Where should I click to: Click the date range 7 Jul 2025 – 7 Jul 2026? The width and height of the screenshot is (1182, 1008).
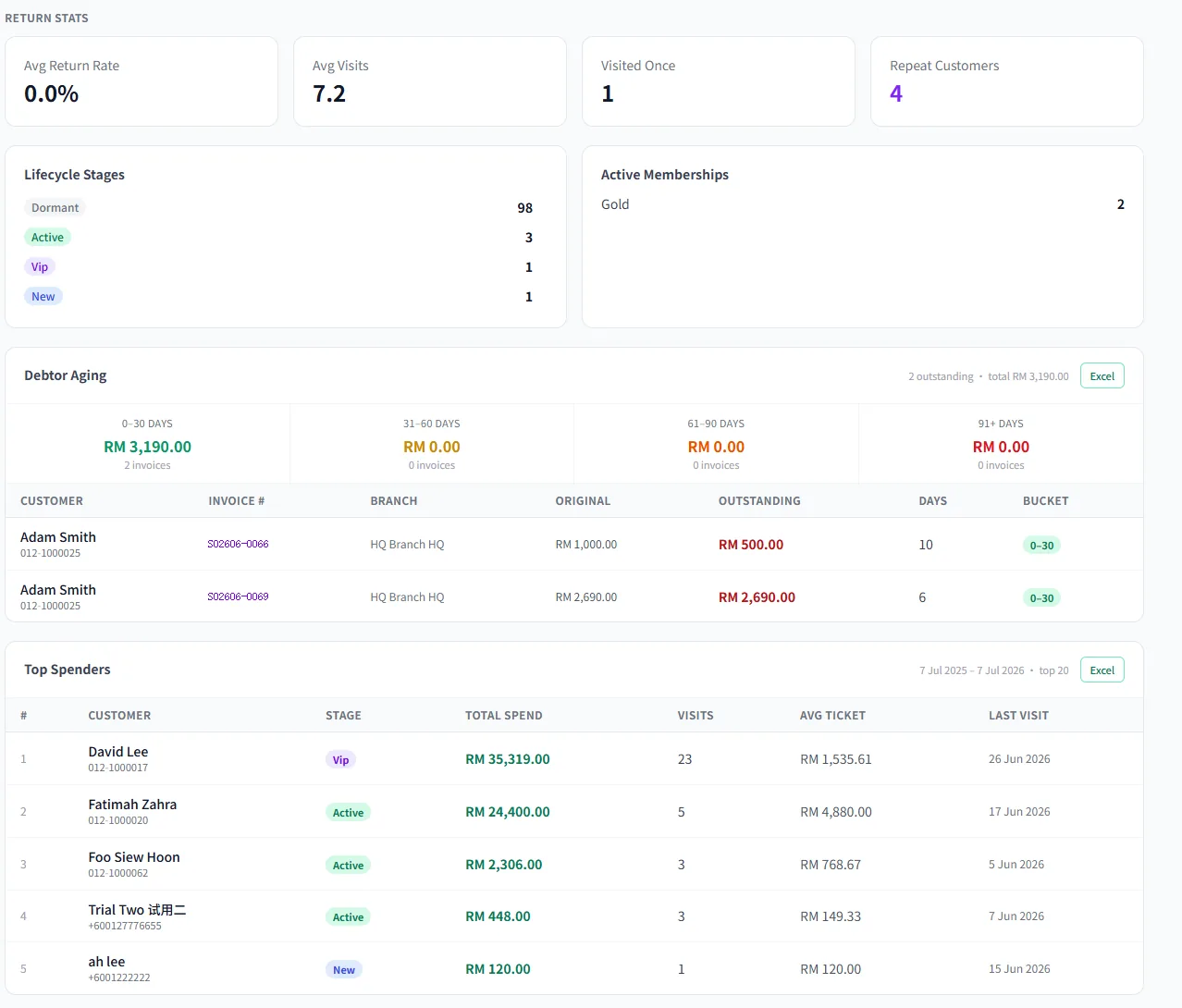(971, 670)
